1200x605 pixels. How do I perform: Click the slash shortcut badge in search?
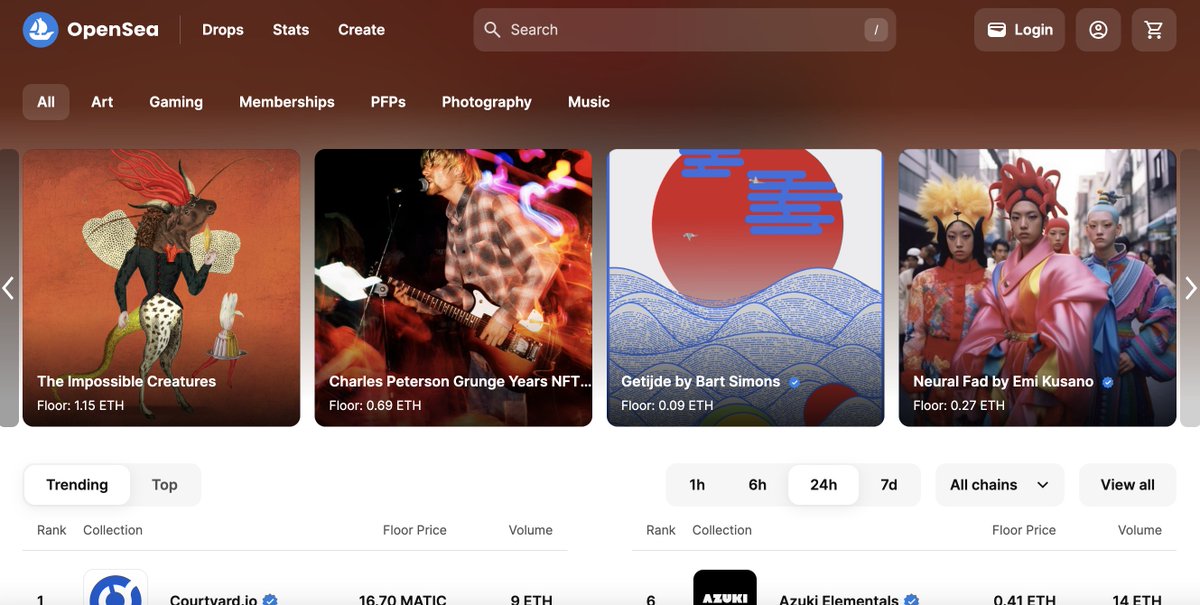[876, 30]
